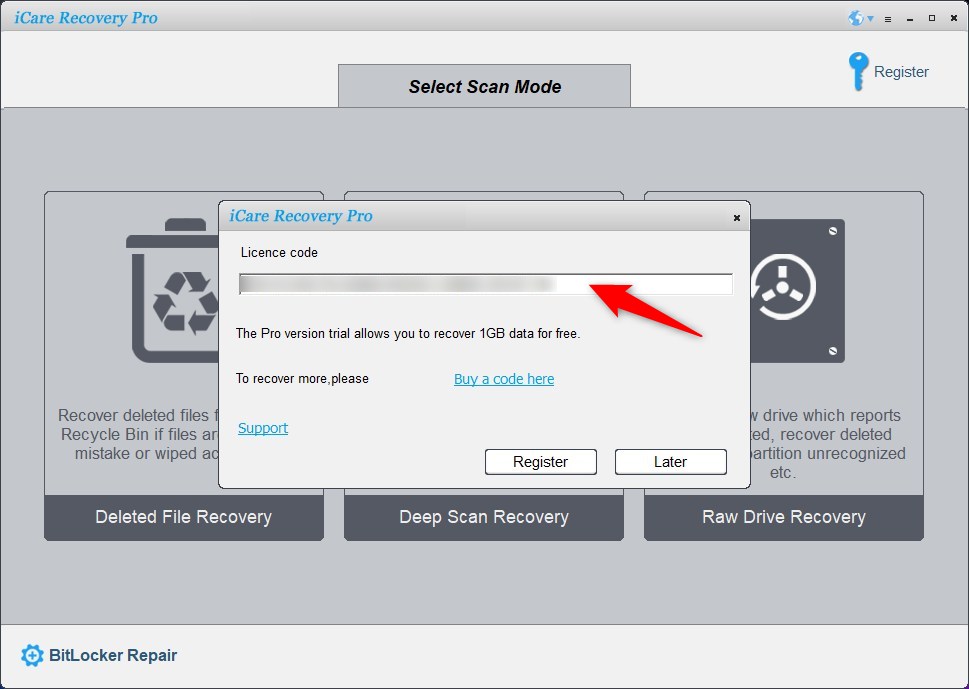This screenshot has height=689, width=969.
Task: Click the Register label beside the key
Action: 901,72
